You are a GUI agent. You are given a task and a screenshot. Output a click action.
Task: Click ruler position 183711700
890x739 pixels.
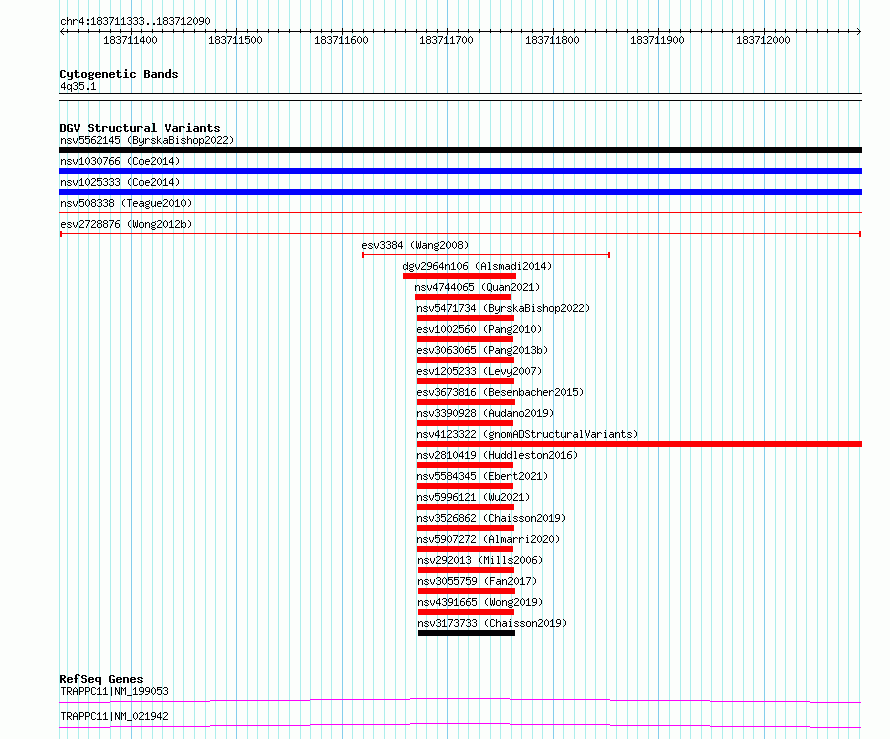point(447,40)
